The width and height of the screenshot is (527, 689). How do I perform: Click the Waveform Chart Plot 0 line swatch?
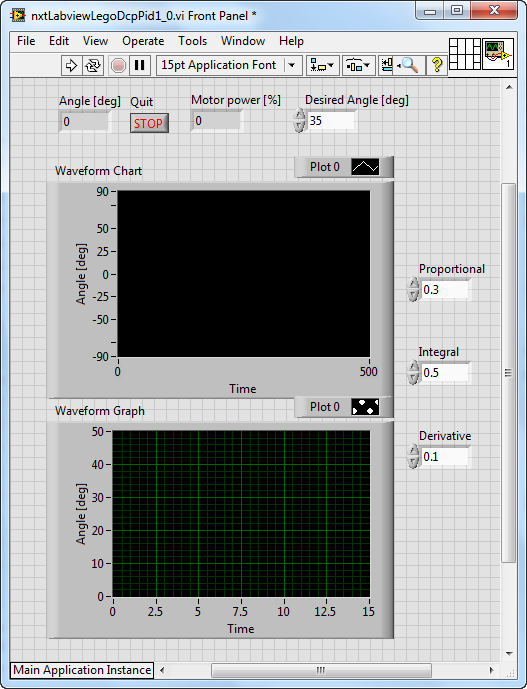365,167
